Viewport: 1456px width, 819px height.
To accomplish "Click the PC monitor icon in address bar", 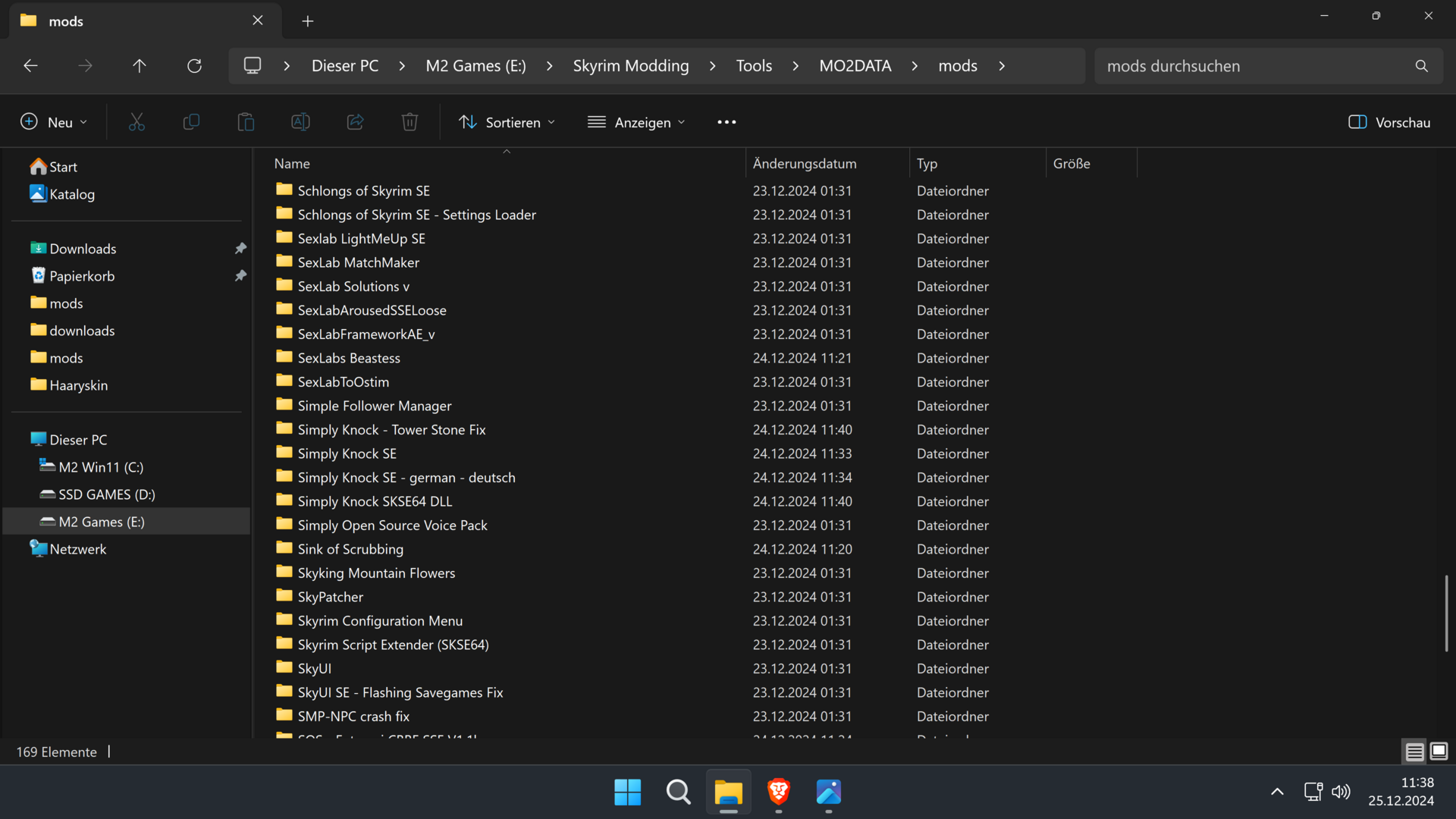I will pos(253,66).
